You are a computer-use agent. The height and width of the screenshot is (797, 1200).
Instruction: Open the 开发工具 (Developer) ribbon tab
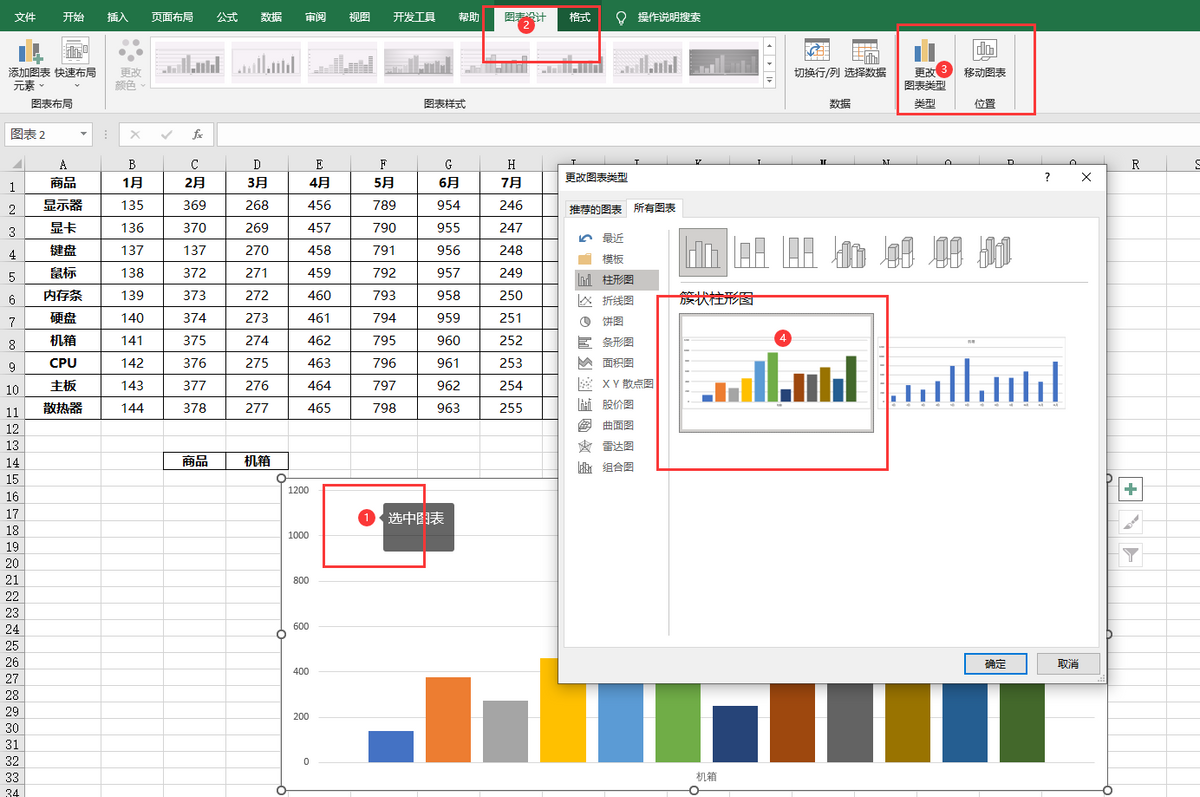(x=414, y=18)
